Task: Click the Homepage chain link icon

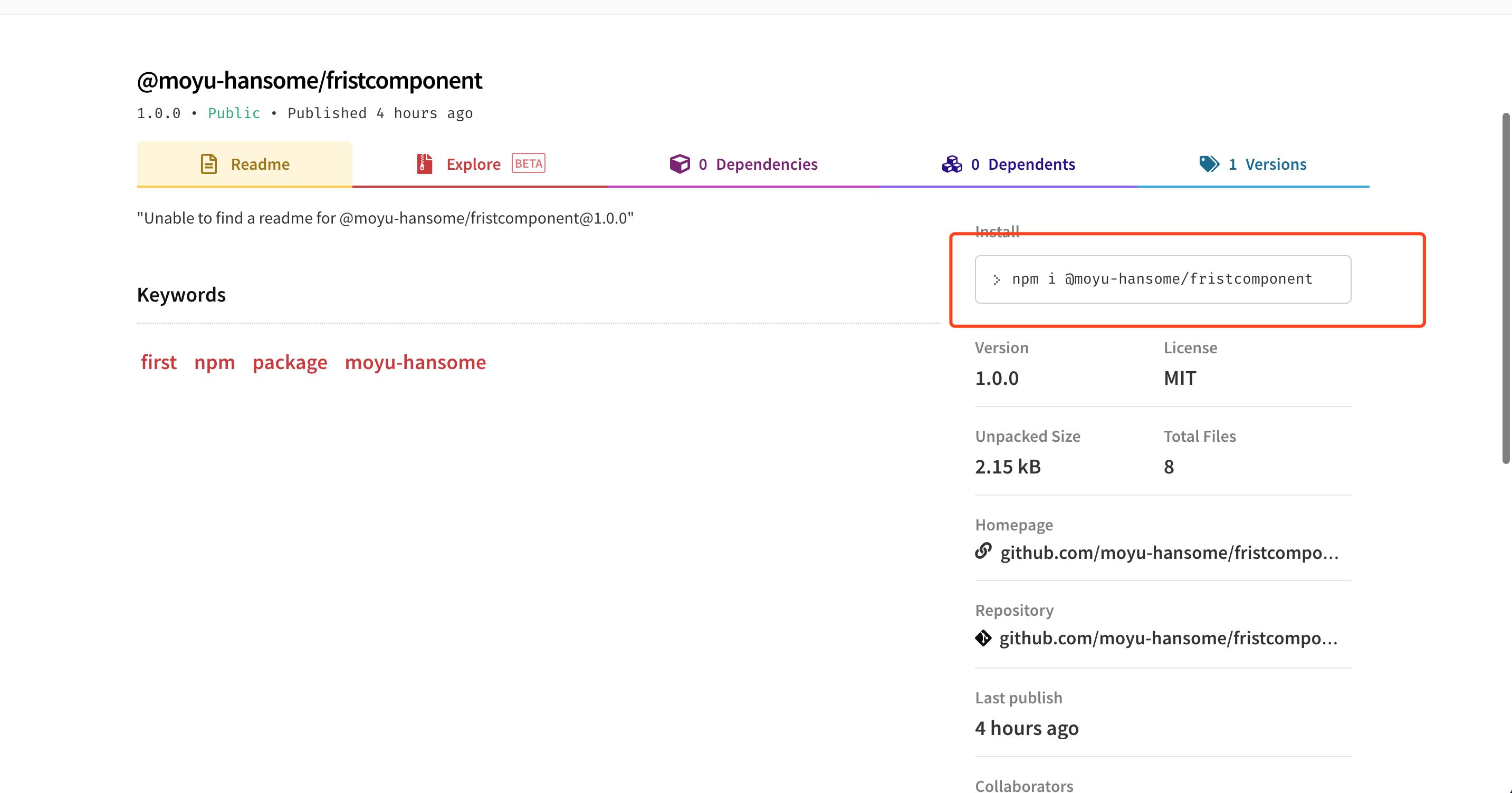Action: tap(983, 552)
